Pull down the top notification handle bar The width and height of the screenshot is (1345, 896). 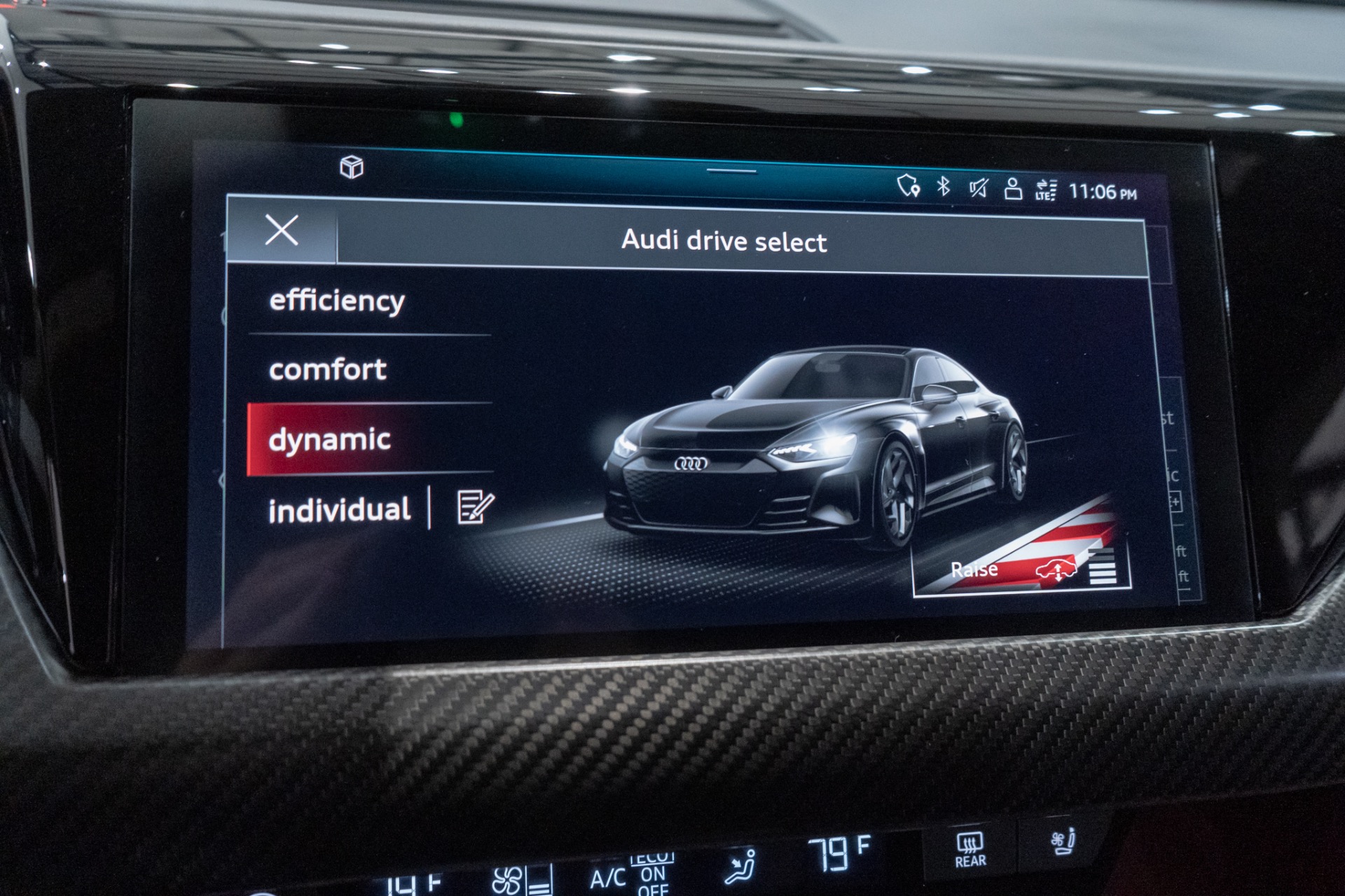731,171
